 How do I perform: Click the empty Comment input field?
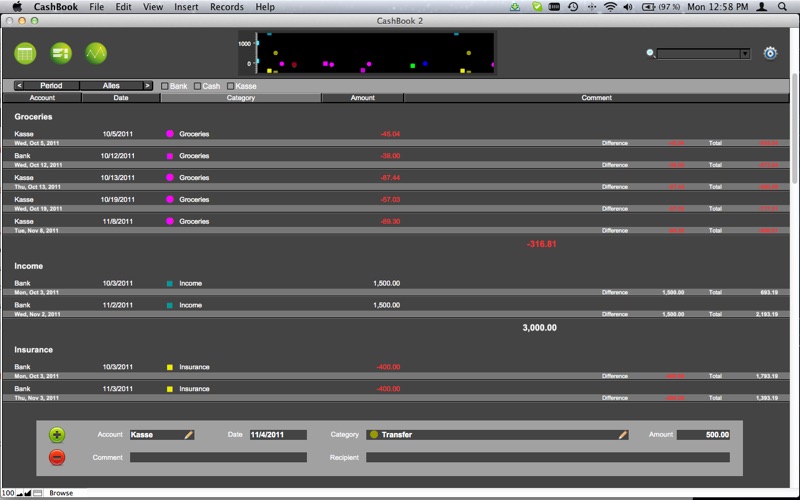pyautogui.click(x=218, y=457)
